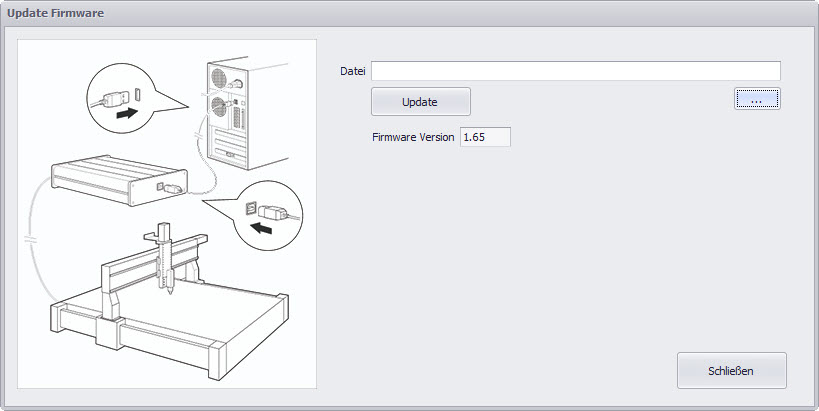
Task: Click the USB port on the controller box
Action: tap(161, 185)
